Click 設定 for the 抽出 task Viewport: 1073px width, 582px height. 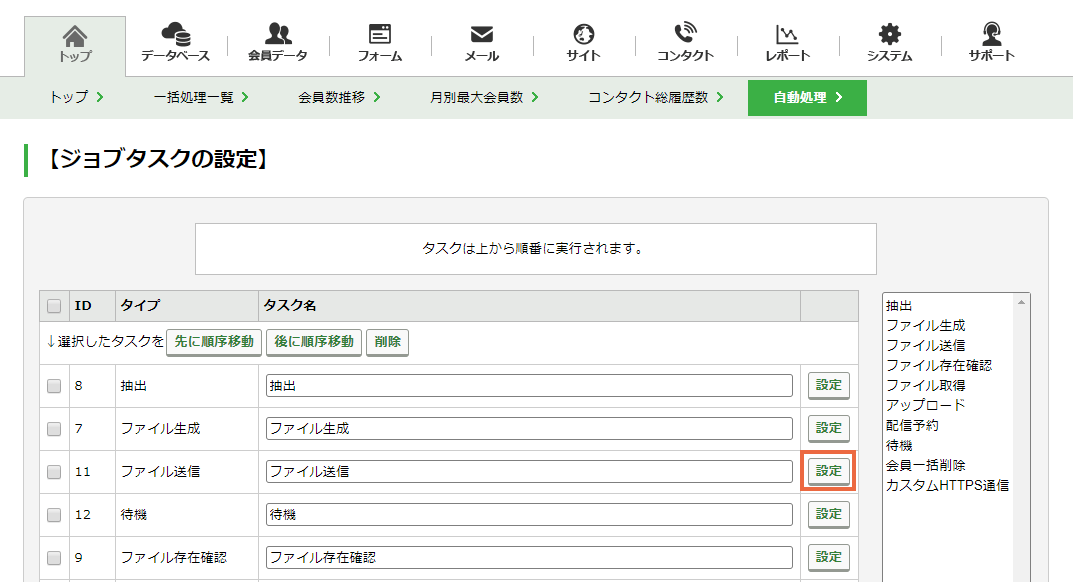click(x=829, y=385)
